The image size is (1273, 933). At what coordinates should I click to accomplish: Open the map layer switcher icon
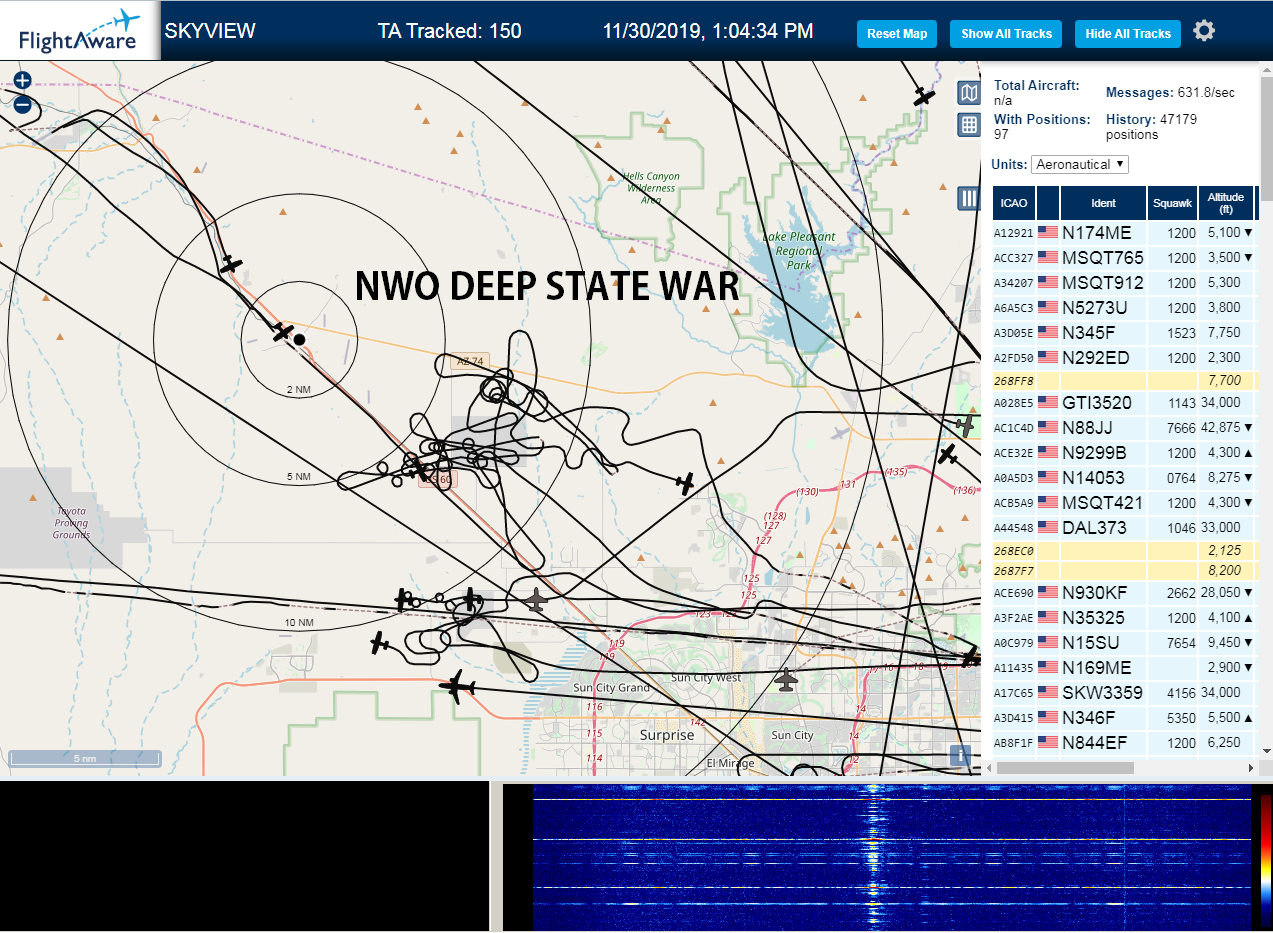(968, 94)
